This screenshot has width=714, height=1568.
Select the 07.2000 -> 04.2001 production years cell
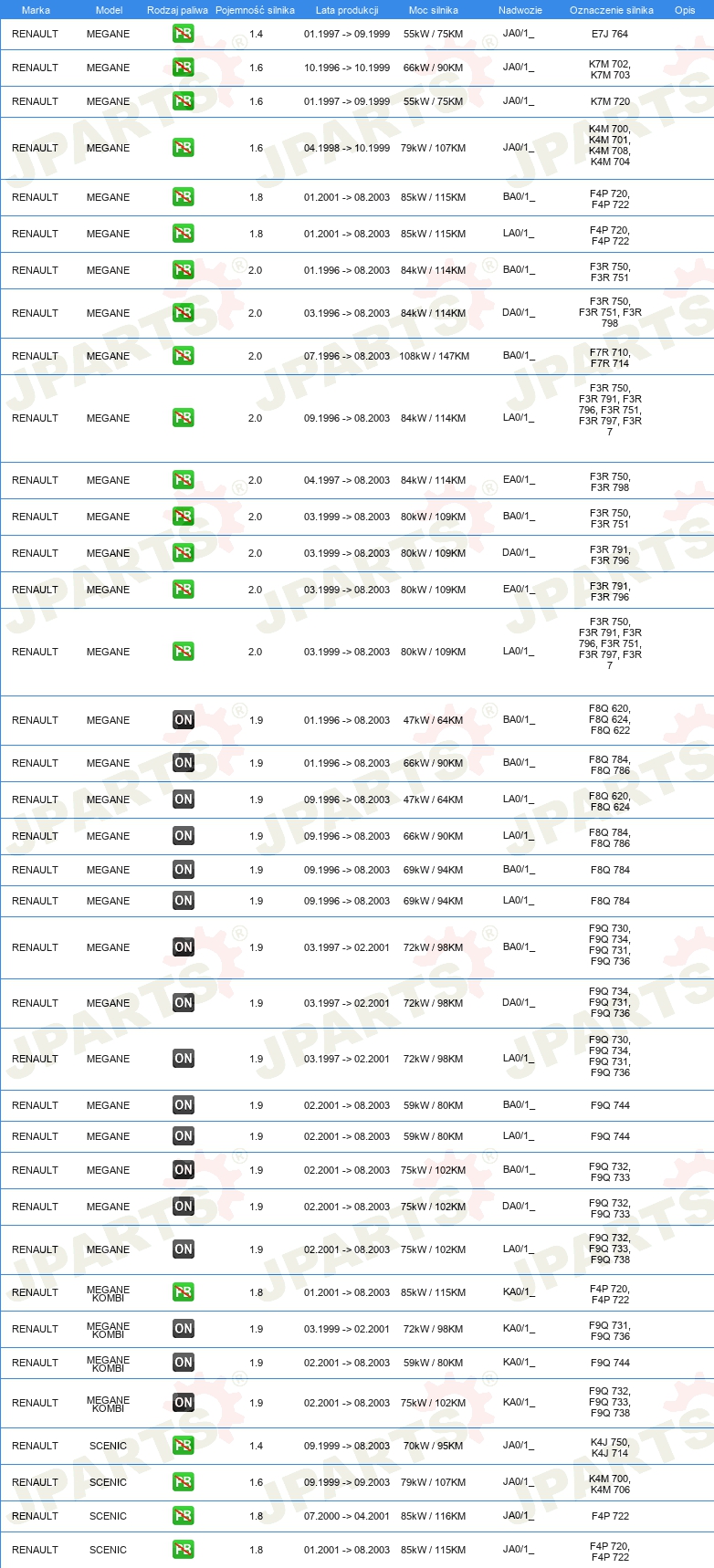pyautogui.click(x=347, y=1516)
